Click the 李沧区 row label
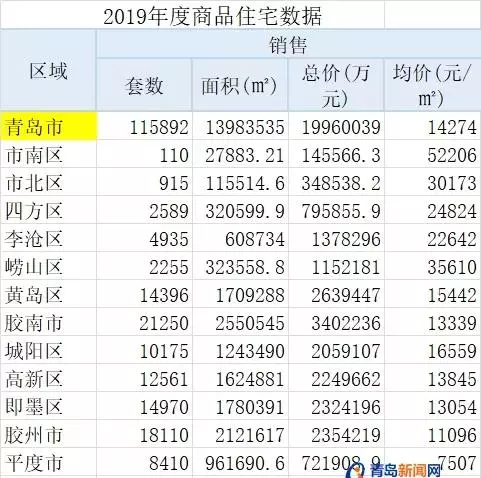Image resolution: width=481 pixels, height=478 pixels. [x=48, y=238]
